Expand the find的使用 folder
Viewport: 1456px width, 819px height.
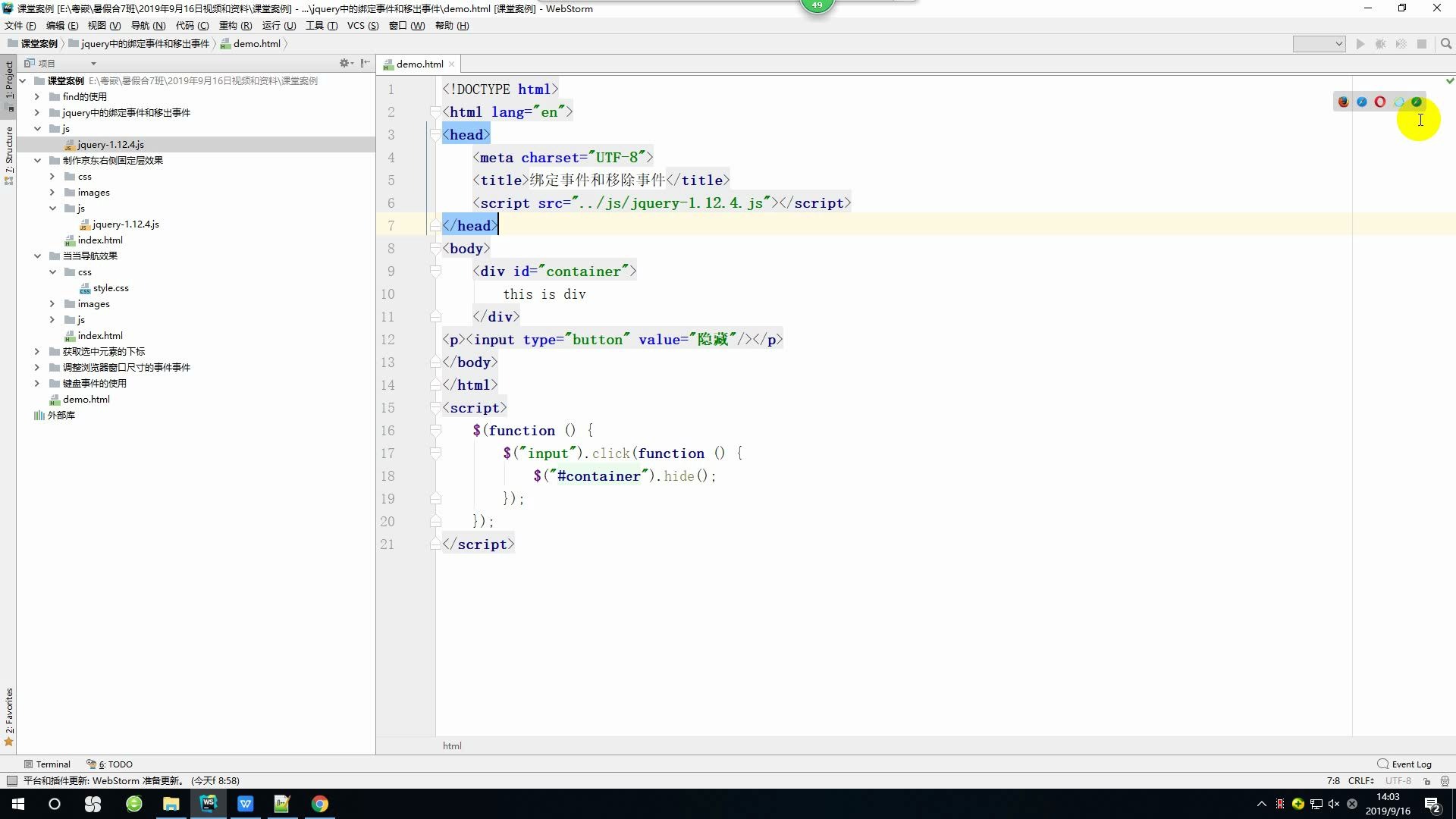click(36, 96)
